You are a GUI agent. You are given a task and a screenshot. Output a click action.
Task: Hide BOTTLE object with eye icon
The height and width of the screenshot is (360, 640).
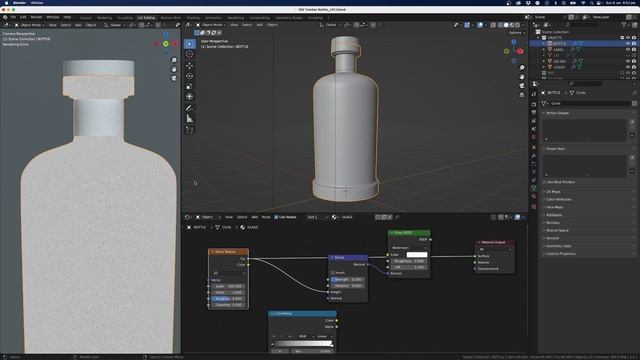(x=628, y=43)
